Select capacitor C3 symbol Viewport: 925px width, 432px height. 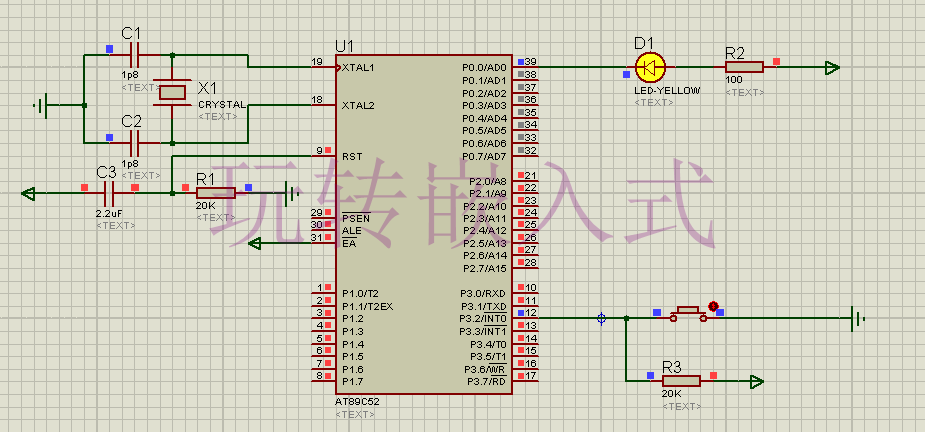point(109,193)
